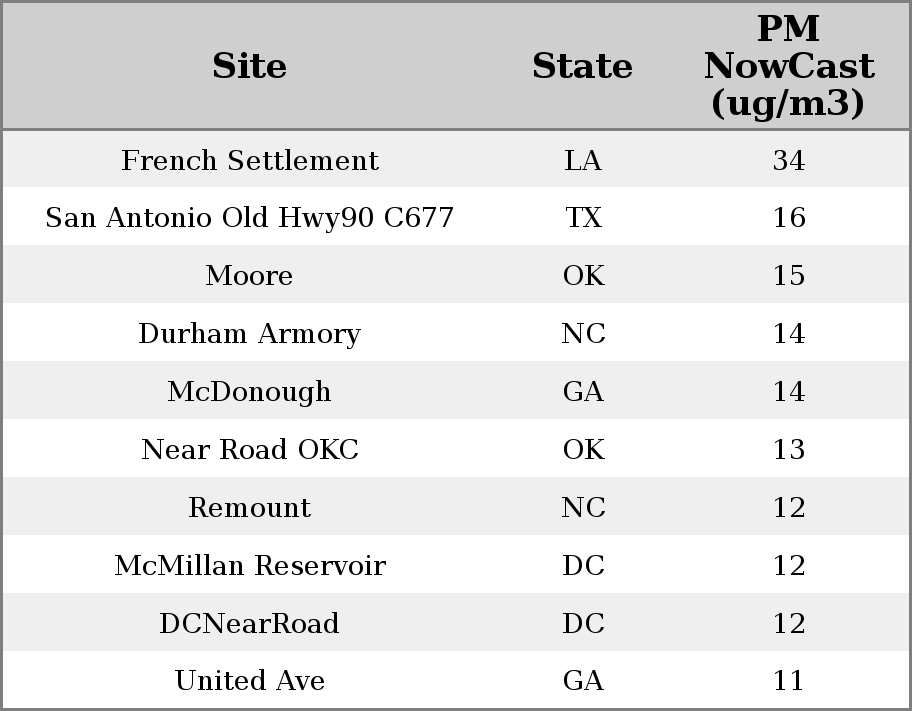
Task: Select the Durham Armory row name
Action: 249,334
